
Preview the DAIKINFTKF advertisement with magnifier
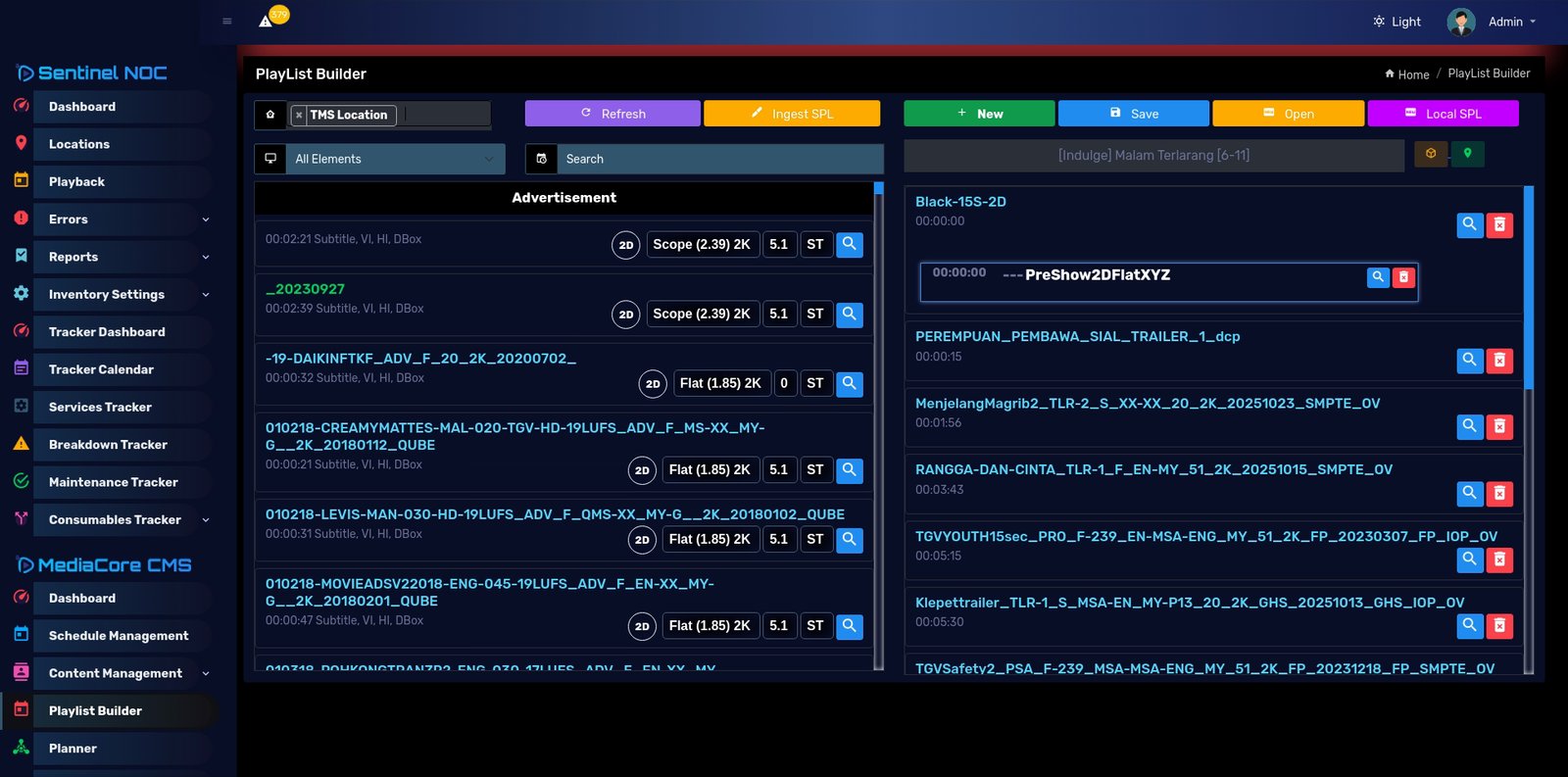tap(850, 383)
